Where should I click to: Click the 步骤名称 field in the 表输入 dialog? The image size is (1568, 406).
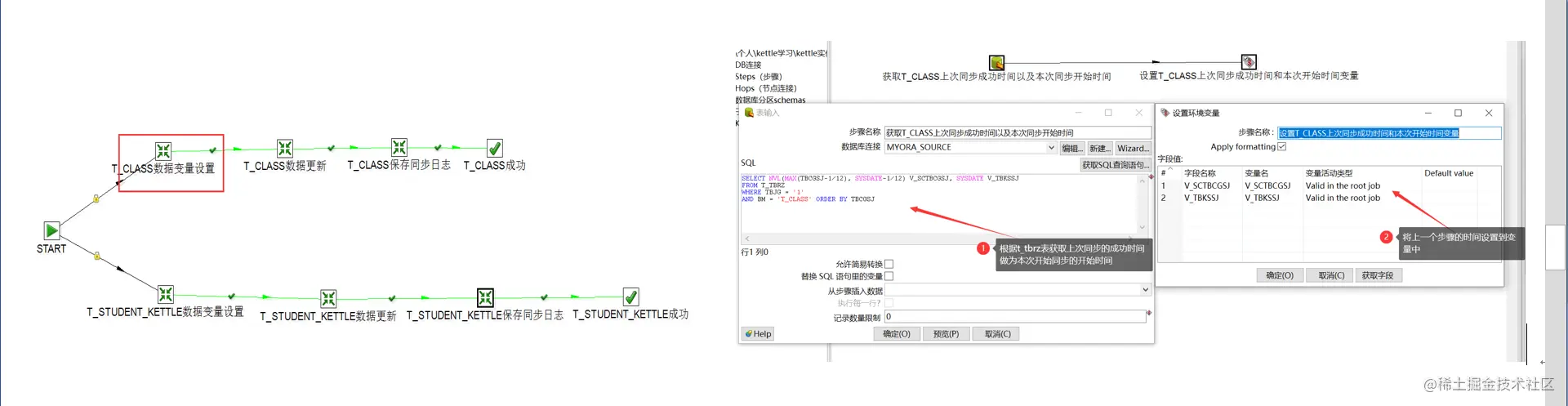coord(1018,132)
